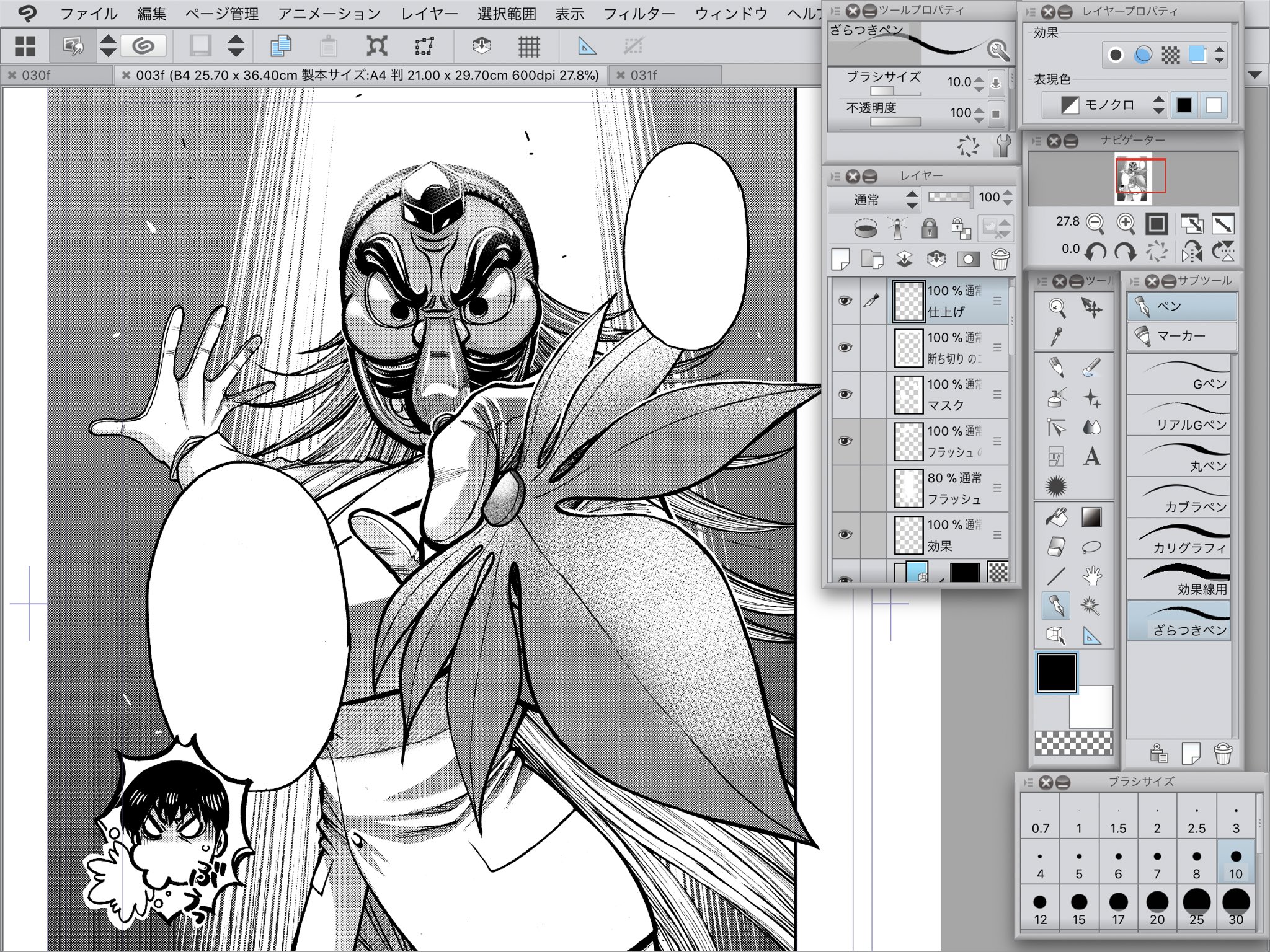The height and width of the screenshot is (952, 1270).
Task: Open the layer blend mode 通常 dropdown
Action: [875, 200]
